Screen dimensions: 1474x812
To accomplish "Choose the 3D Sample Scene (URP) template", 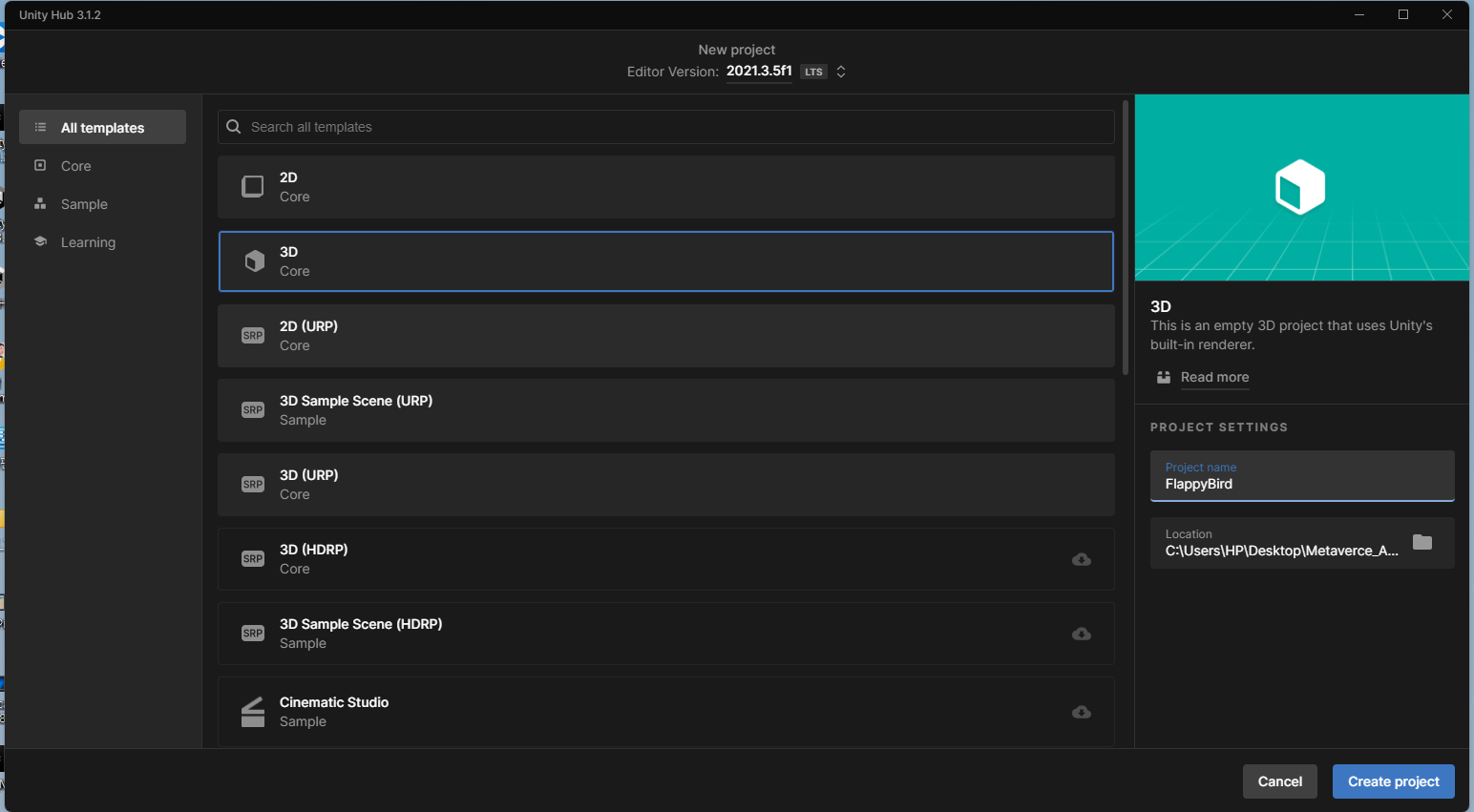I will coord(666,410).
